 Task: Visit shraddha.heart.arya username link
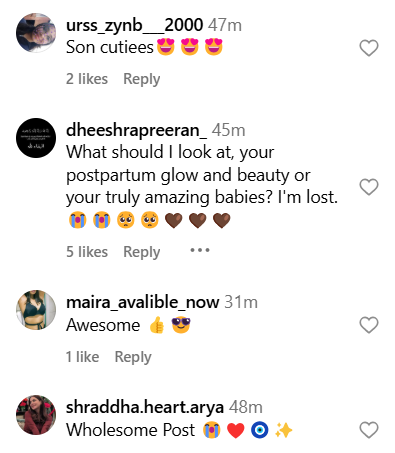pyautogui.click(x=145, y=407)
